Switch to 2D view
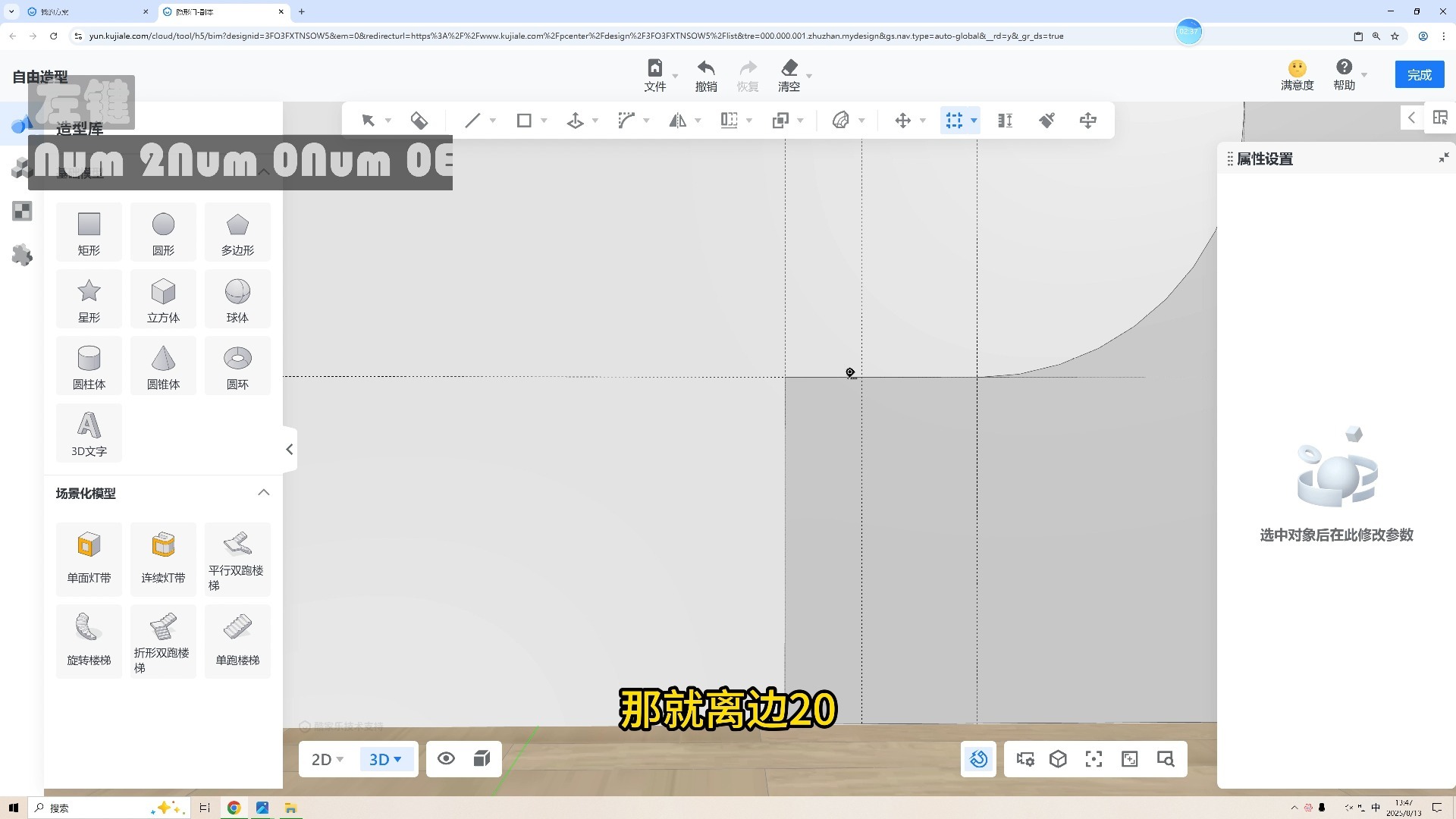 coord(328,759)
